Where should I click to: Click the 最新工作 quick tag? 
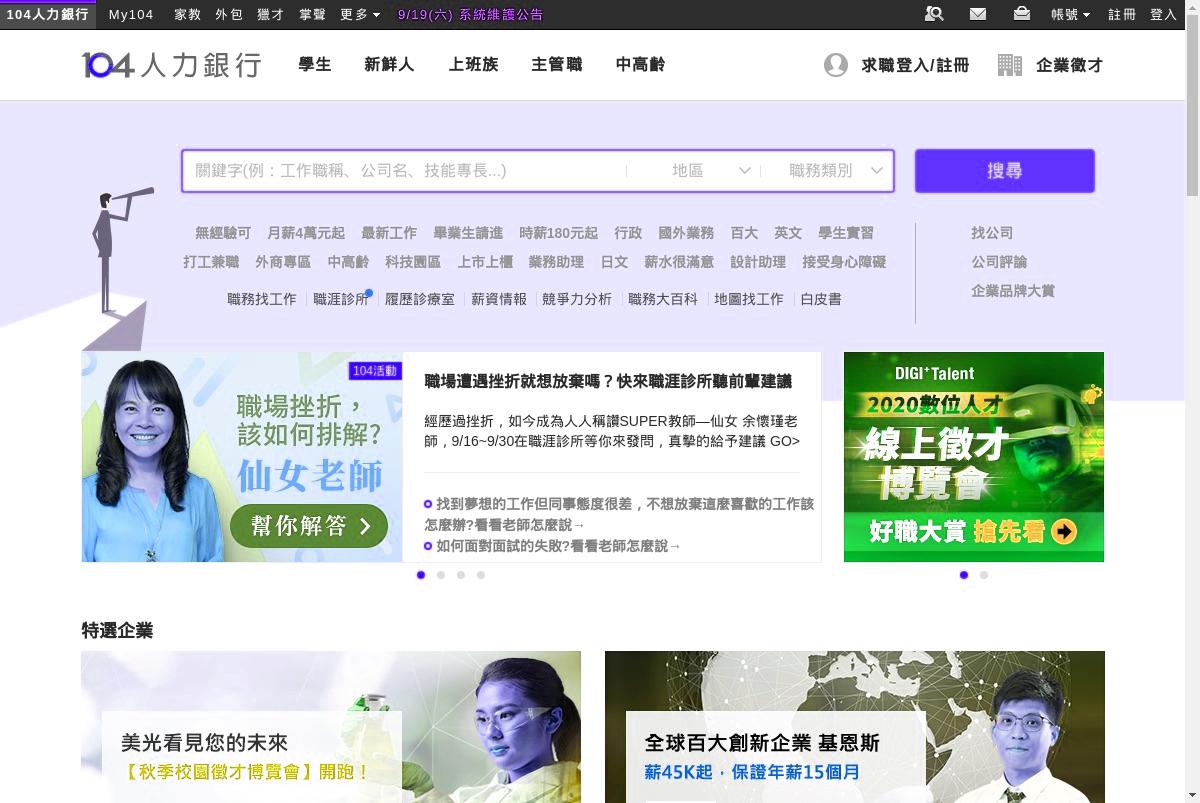click(389, 233)
